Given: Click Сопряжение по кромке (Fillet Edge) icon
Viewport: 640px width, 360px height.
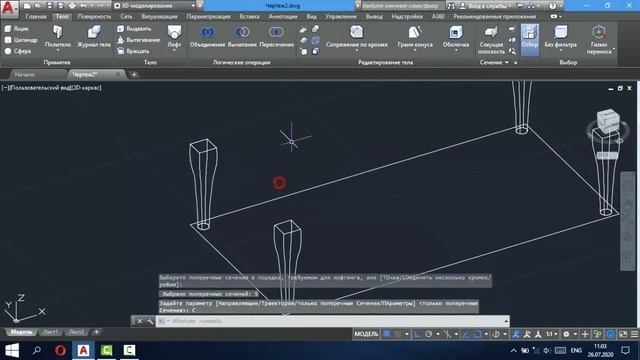Looking at the screenshot, I should click(356, 32).
